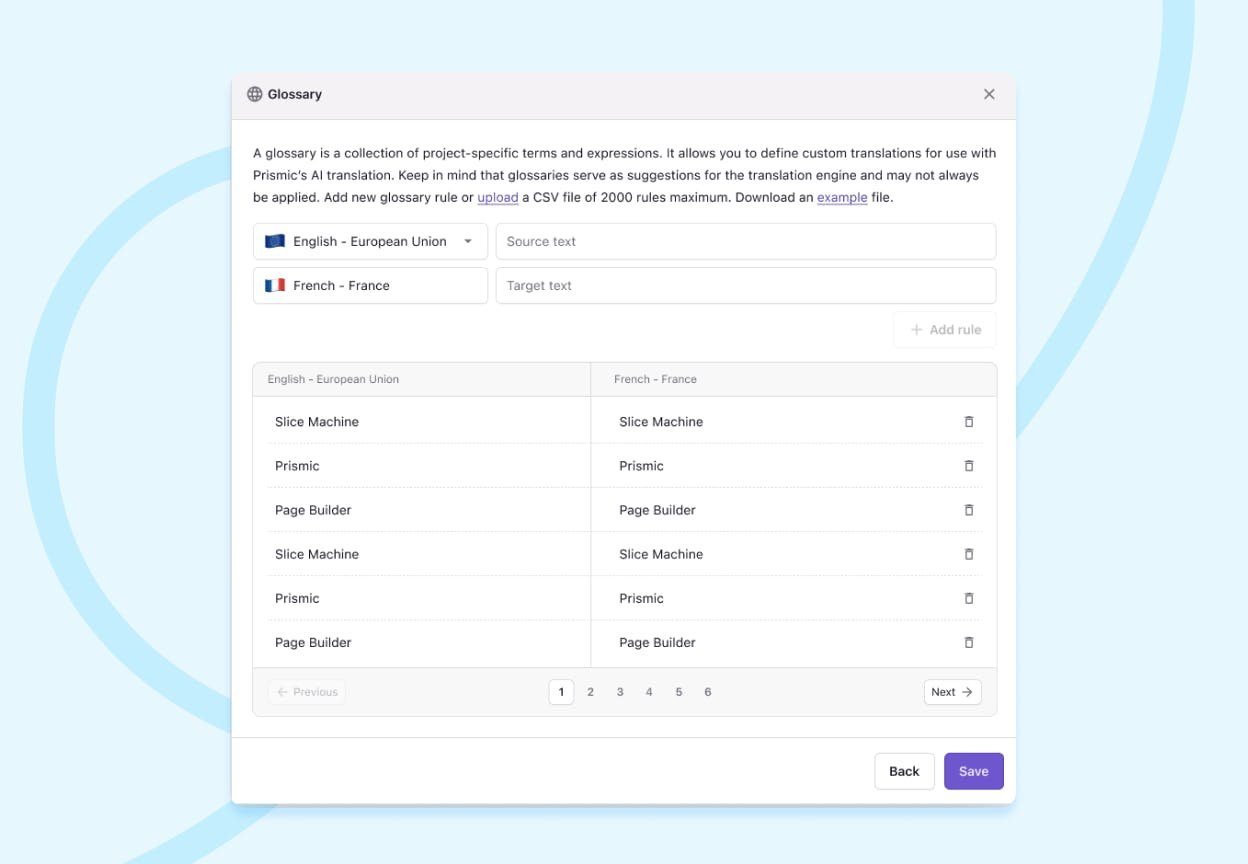Click the Next page button
This screenshot has height=864, width=1248.
[952, 692]
